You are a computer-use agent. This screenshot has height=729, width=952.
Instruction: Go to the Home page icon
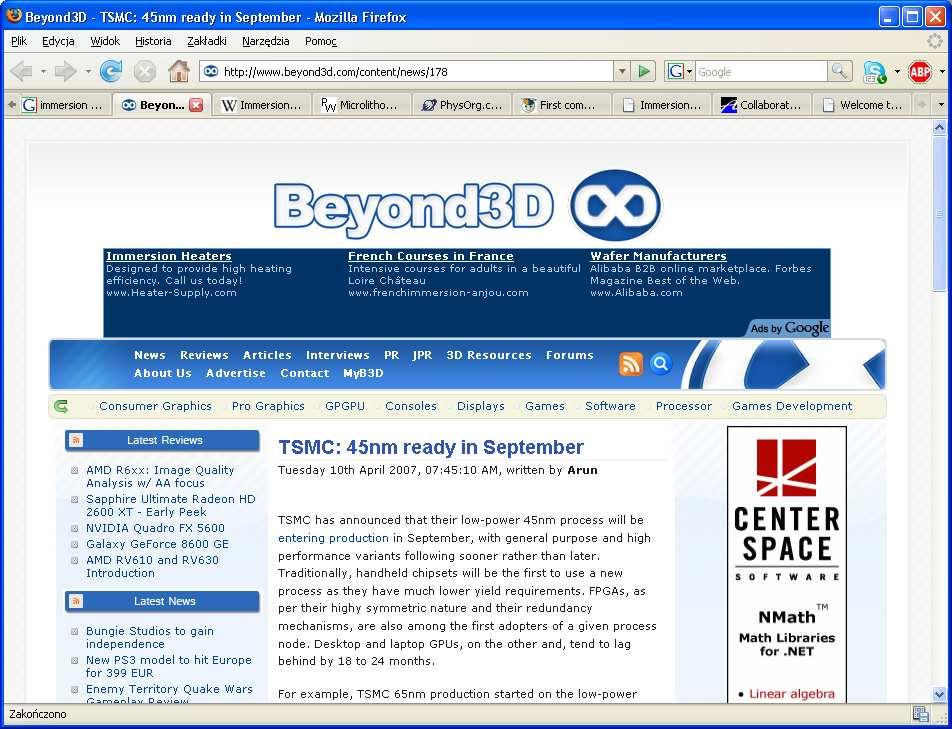coord(179,72)
